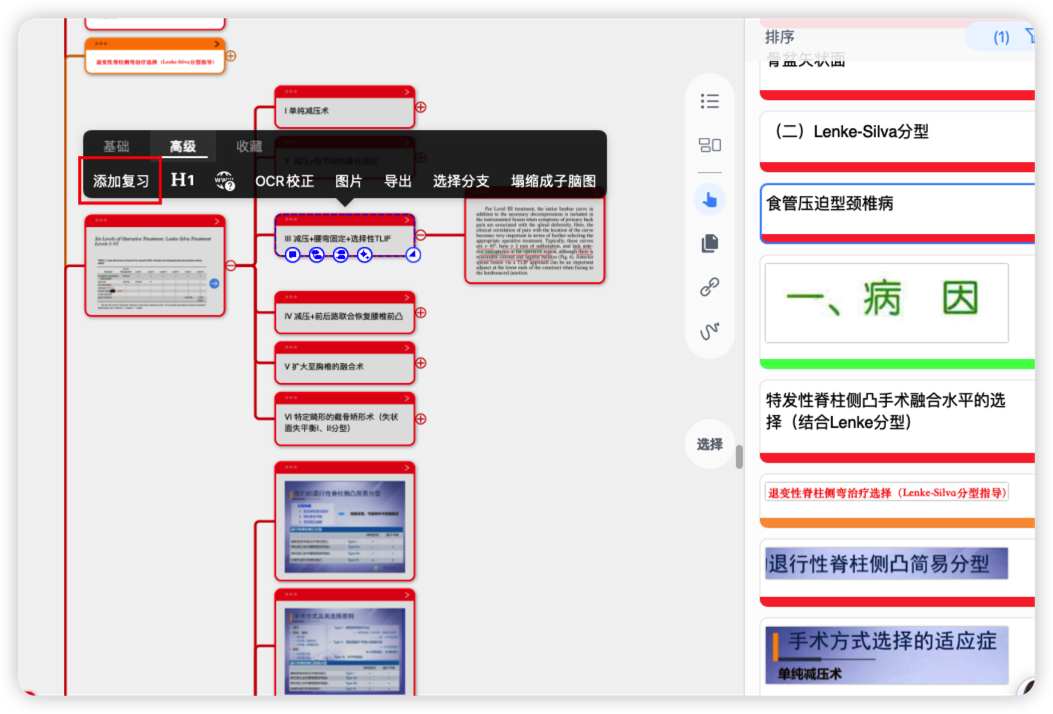1053x714 pixels.
Task: Select the freehand squiggle draw tool
Action: (x=710, y=331)
